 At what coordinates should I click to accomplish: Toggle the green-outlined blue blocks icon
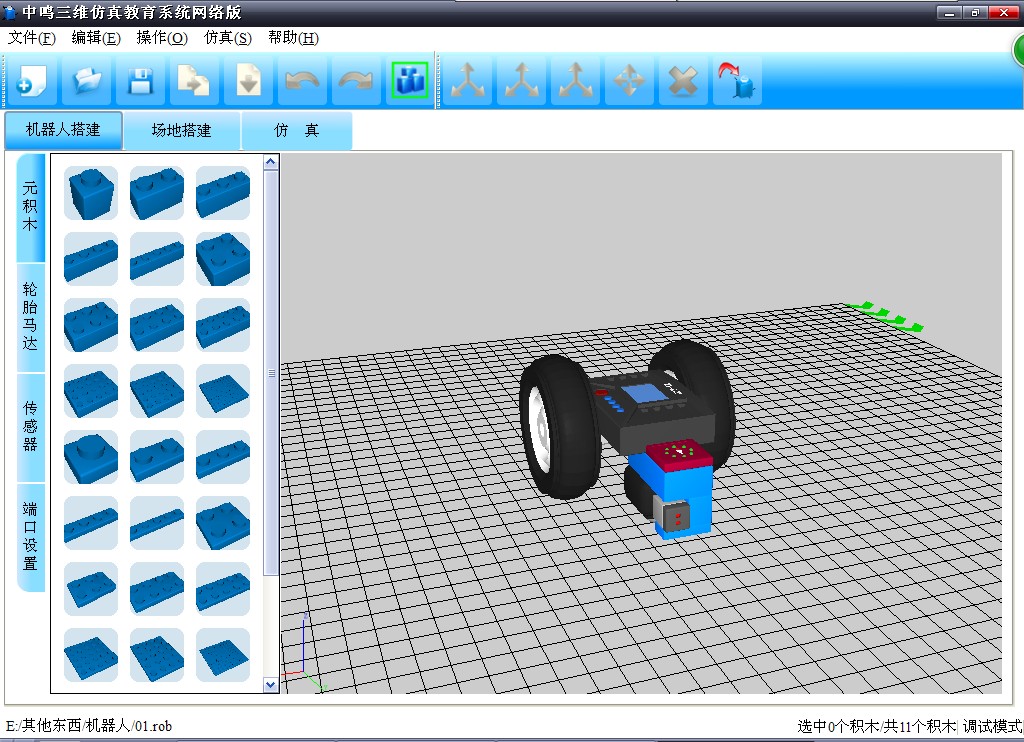click(409, 80)
